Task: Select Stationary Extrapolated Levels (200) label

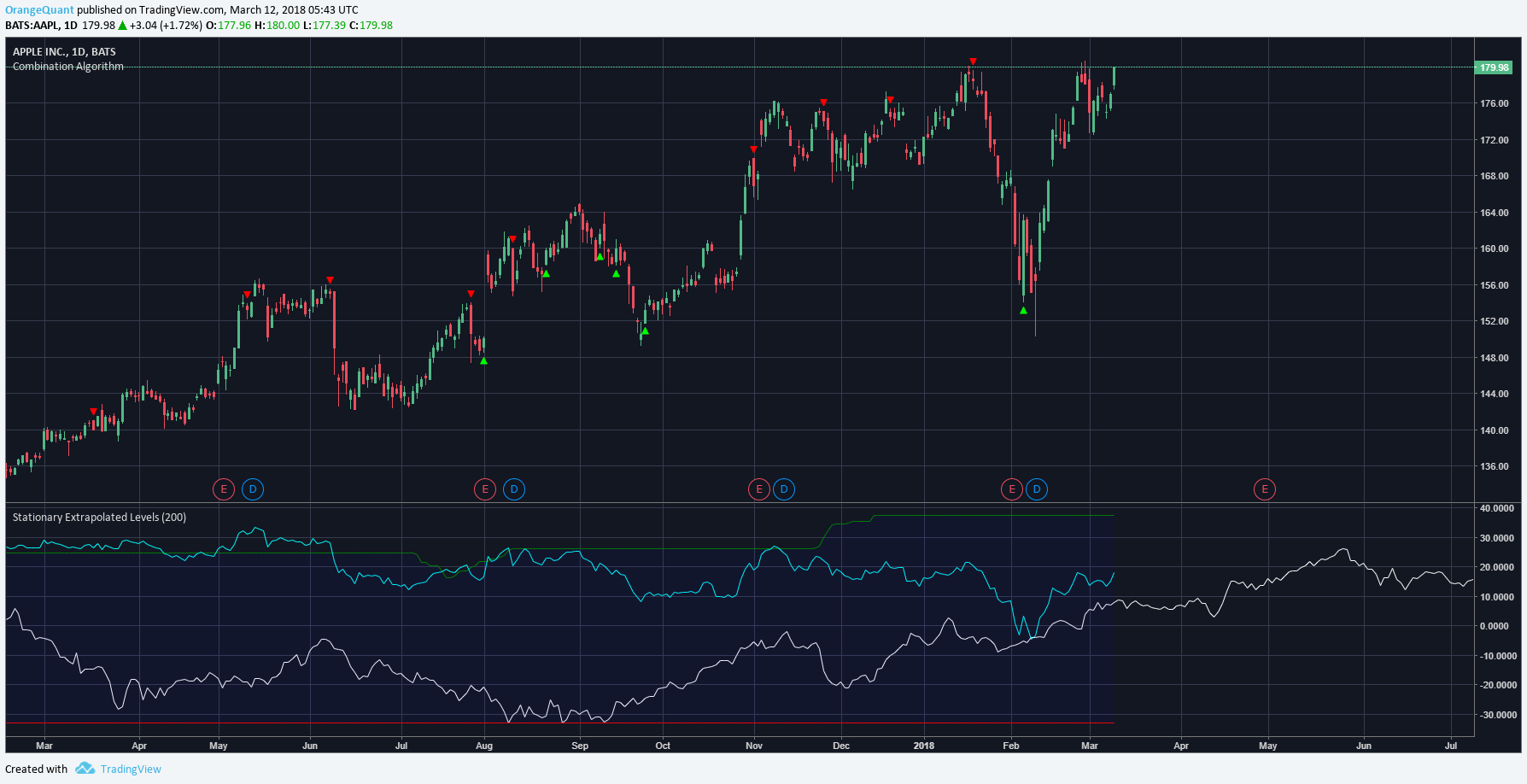Action: coord(99,518)
